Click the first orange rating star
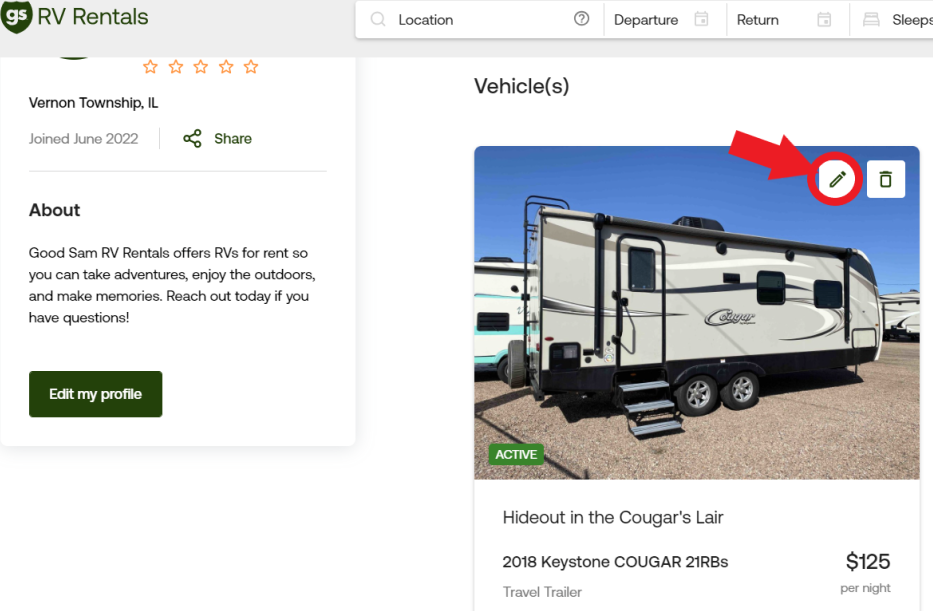Viewport: 933px width, 611px height. [150, 67]
